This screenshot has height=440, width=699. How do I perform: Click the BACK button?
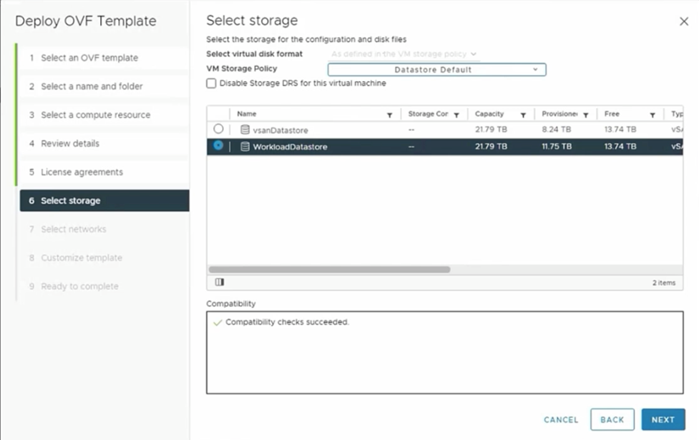tap(612, 420)
